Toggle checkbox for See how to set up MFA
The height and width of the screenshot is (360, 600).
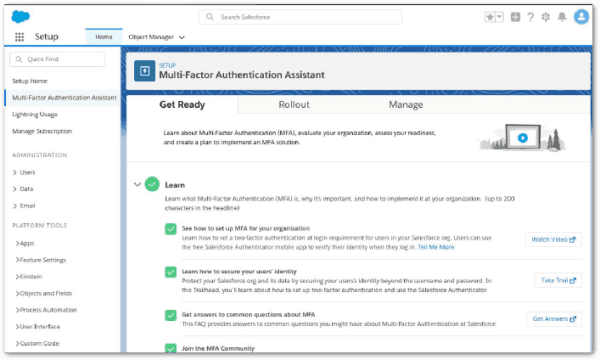[171, 229]
